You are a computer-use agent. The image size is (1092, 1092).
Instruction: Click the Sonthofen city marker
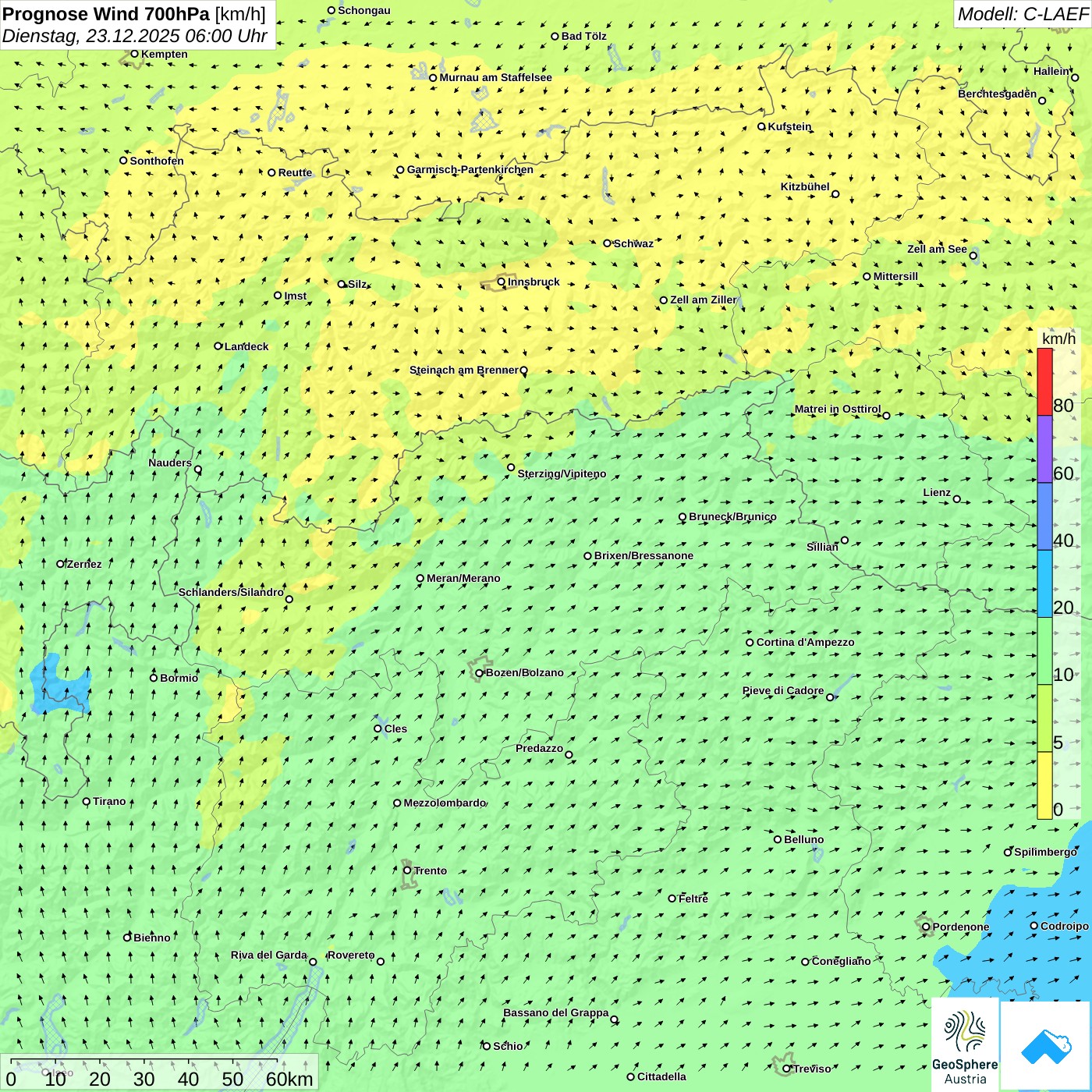tap(123, 161)
